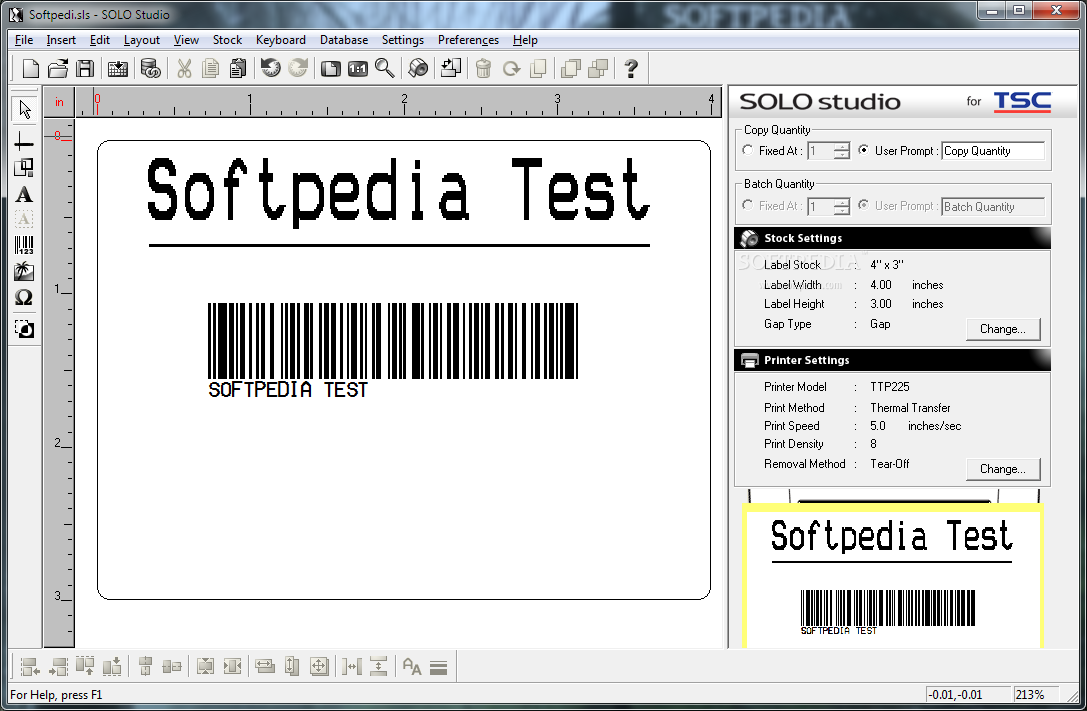Screen dimensions: 1087x711
Task: Select the line drawing tool
Action: pyautogui.click(x=24, y=142)
